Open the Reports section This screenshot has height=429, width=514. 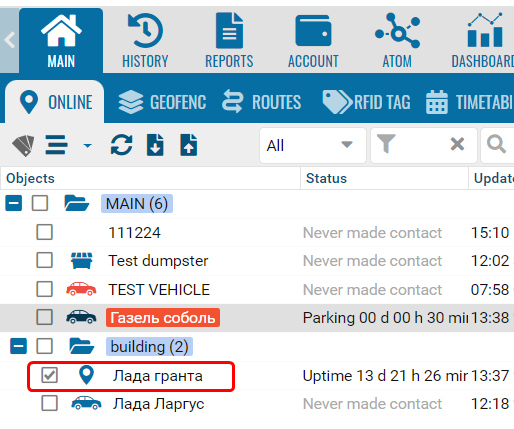[229, 41]
